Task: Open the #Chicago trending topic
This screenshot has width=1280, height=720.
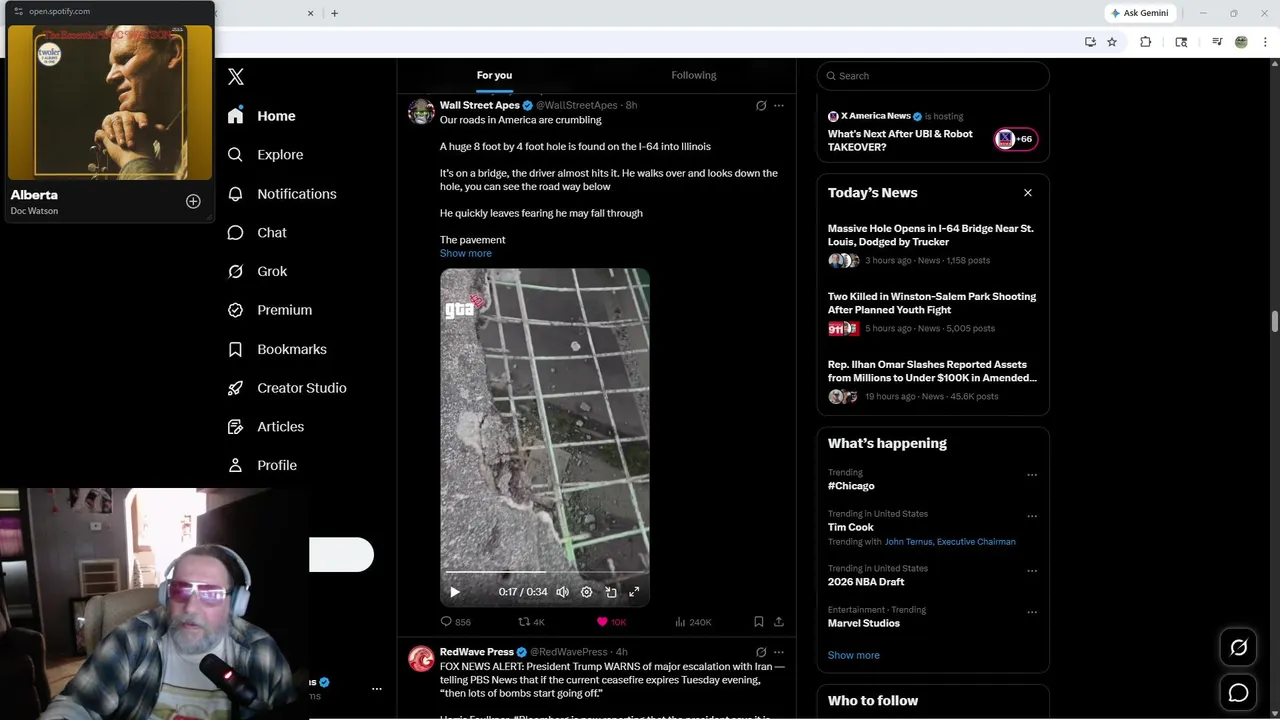Action: [851, 486]
